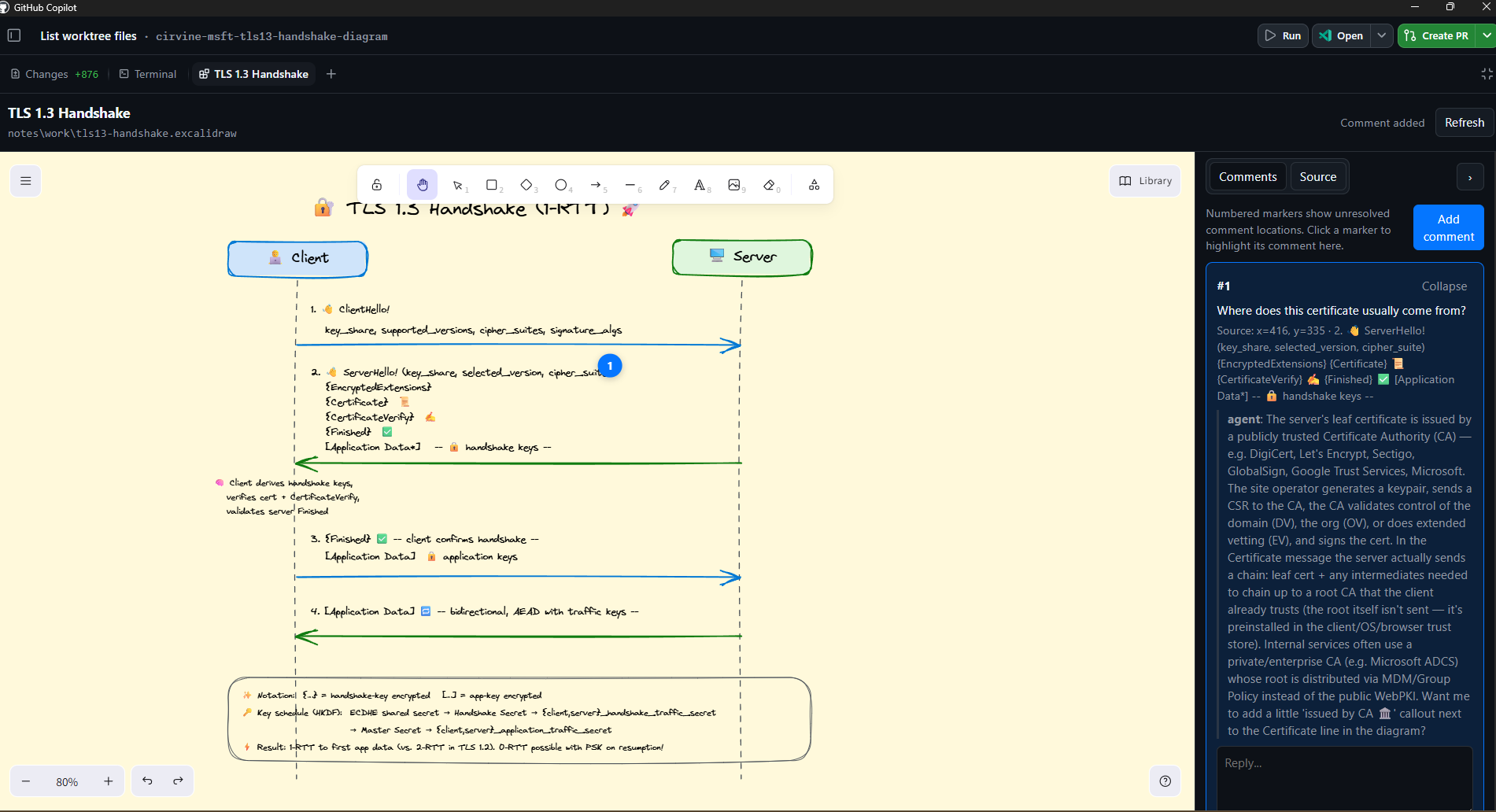Click the '1. ClientHello!' label in diagram
This screenshot has width=1496, height=812.
350,309
